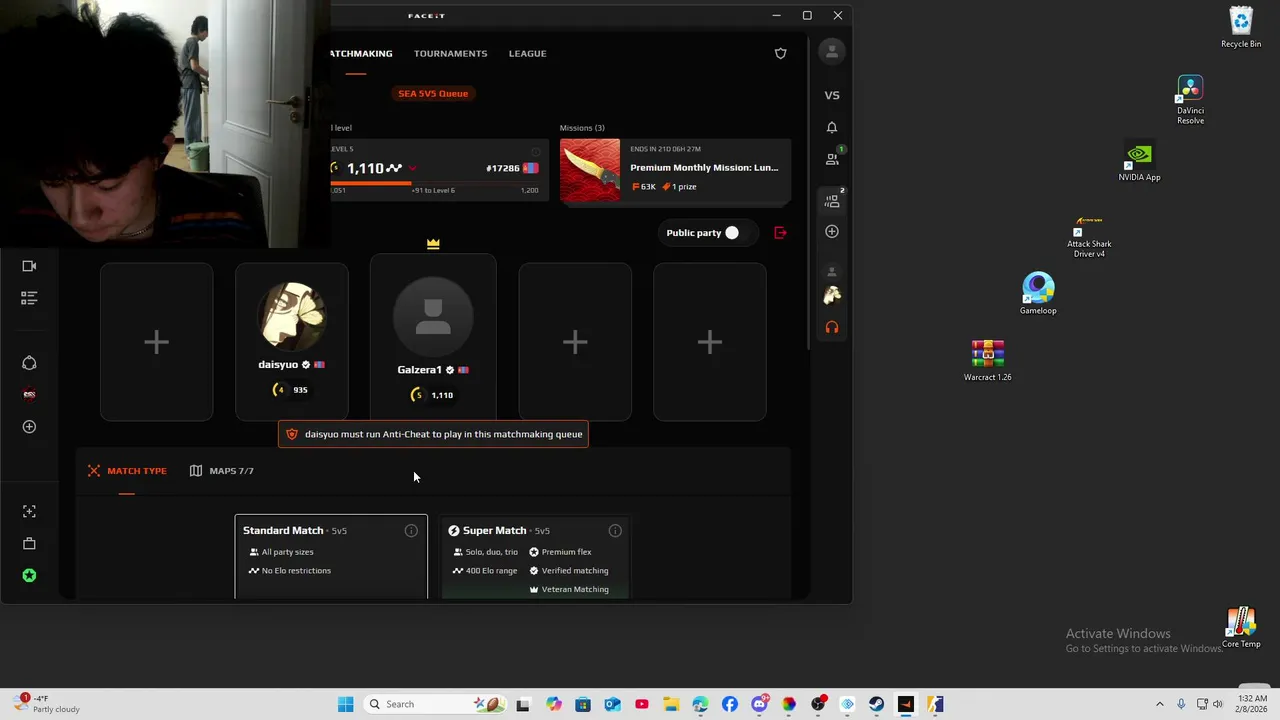The image size is (1280, 720).
Task: Click the anti-cheat warning banner
Action: point(433,434)
